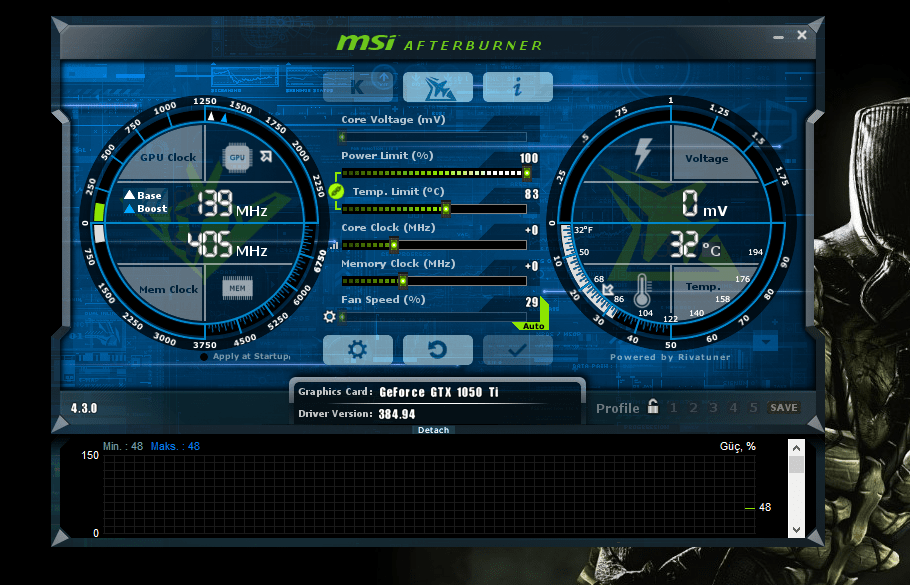The width and height of the screenshot is (910, 585).
Task: Detach the monitoring graph panel
Action: [434, 430]
